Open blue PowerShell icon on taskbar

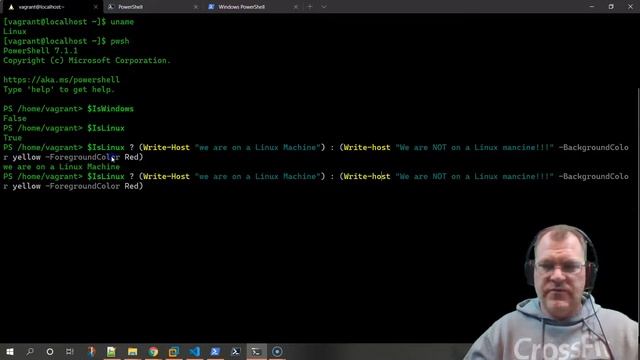pos(215,351)
